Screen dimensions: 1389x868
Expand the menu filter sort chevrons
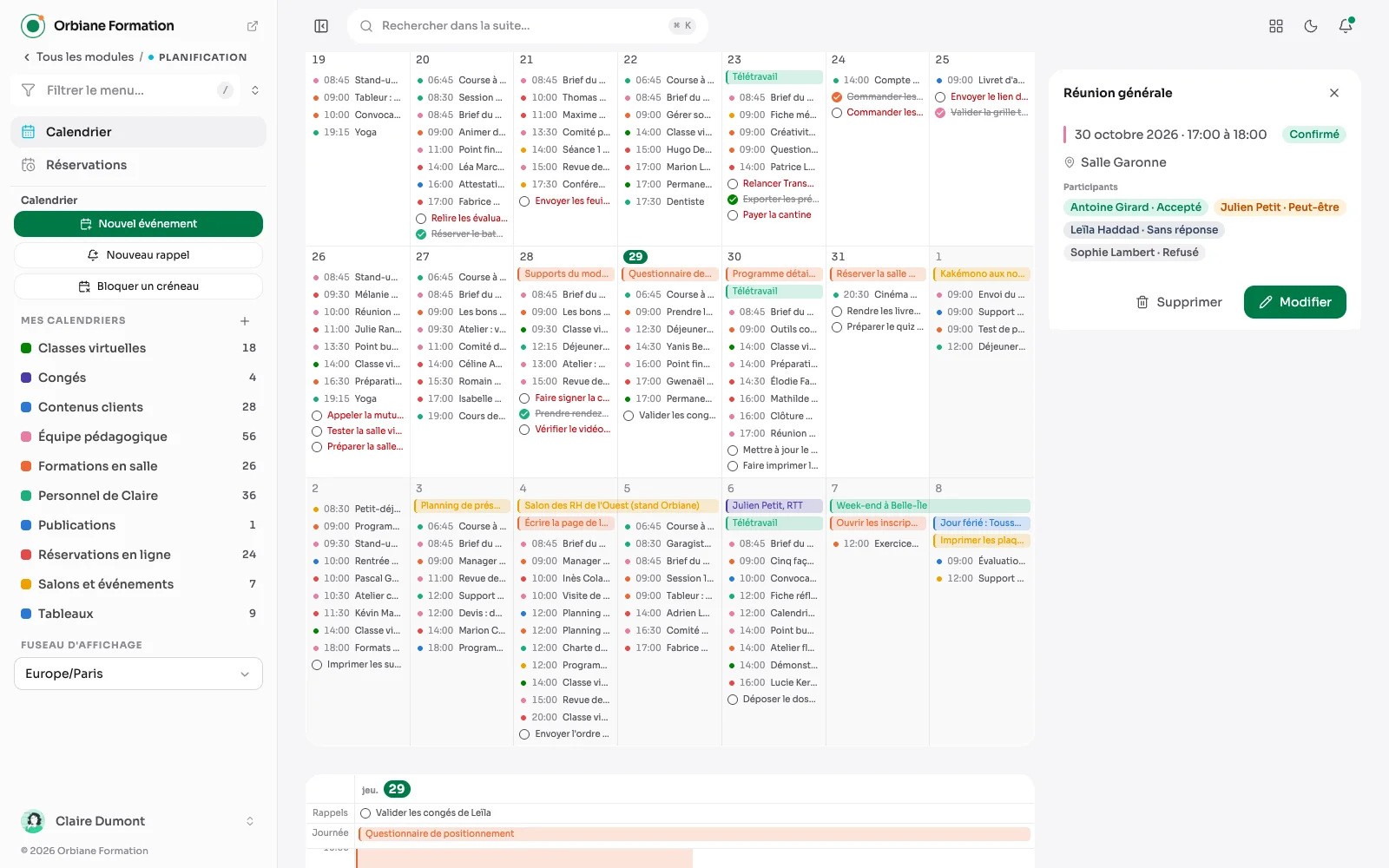(x=255, y=90)
